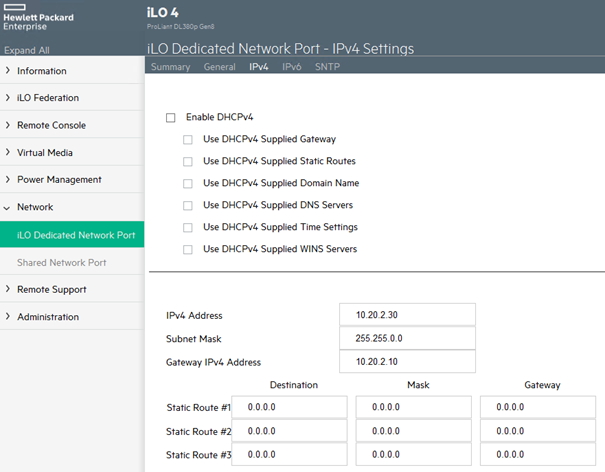Expand the Power Management chevron

point(7,179)
